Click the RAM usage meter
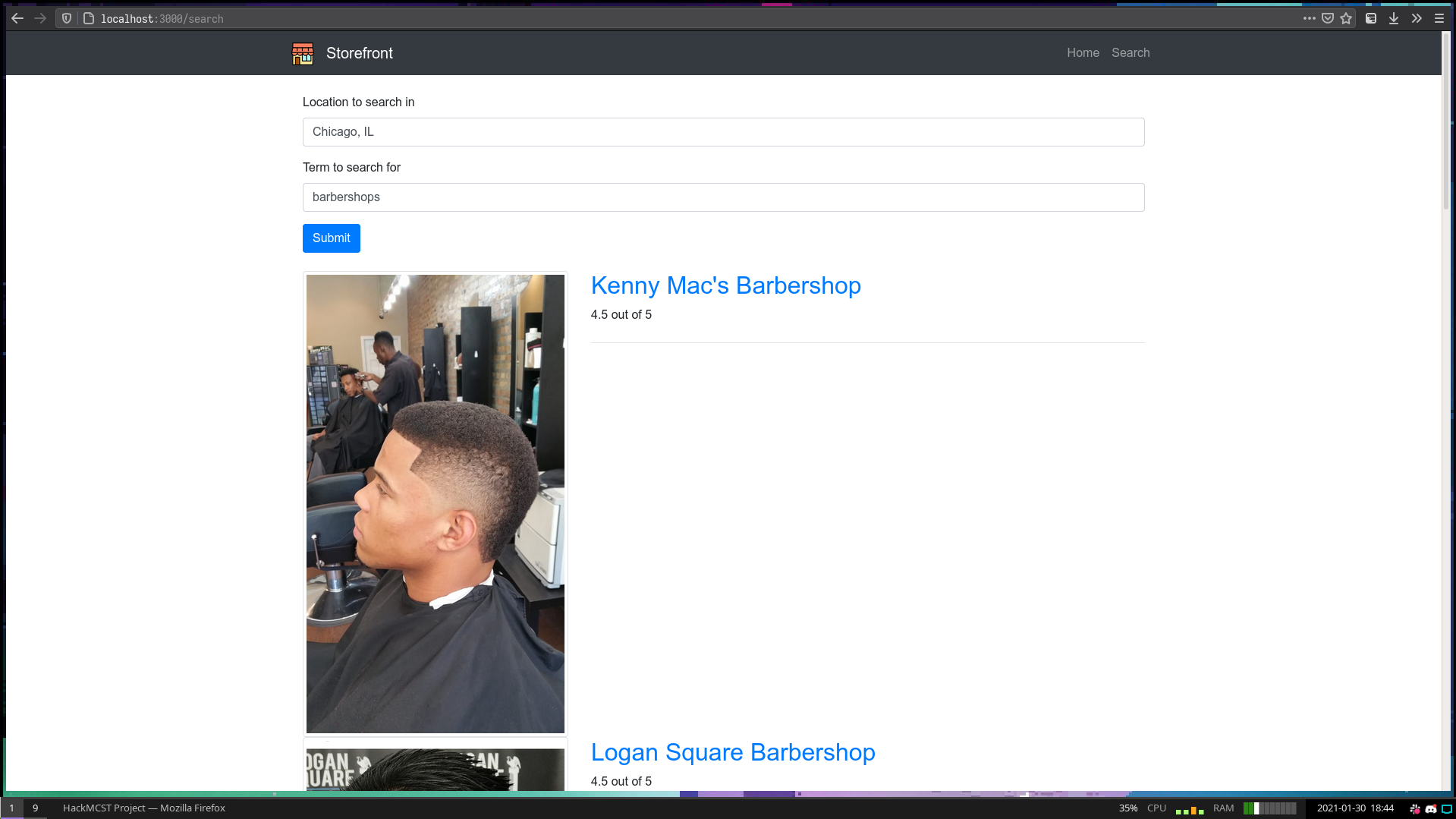The height and width of the screenshot is (819, 1456). point(1269,808)
